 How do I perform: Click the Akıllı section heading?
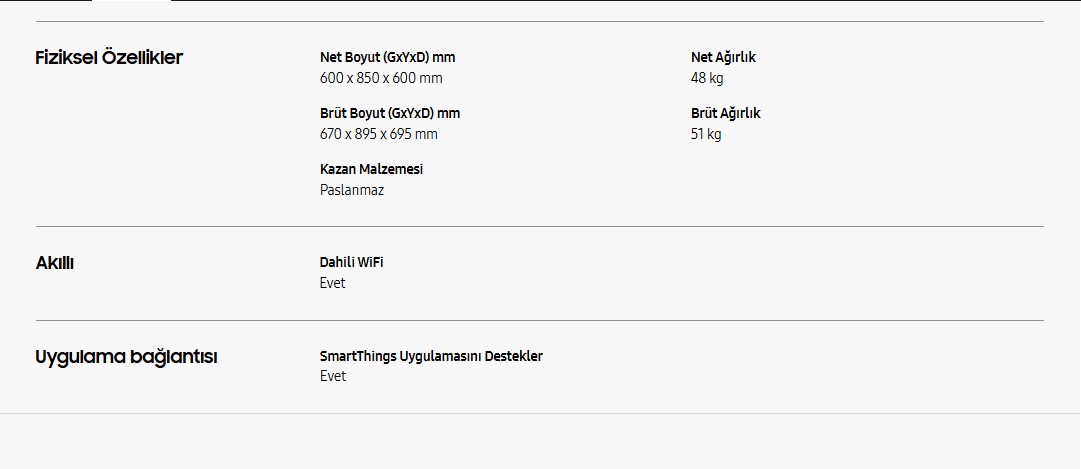(55, 263)
